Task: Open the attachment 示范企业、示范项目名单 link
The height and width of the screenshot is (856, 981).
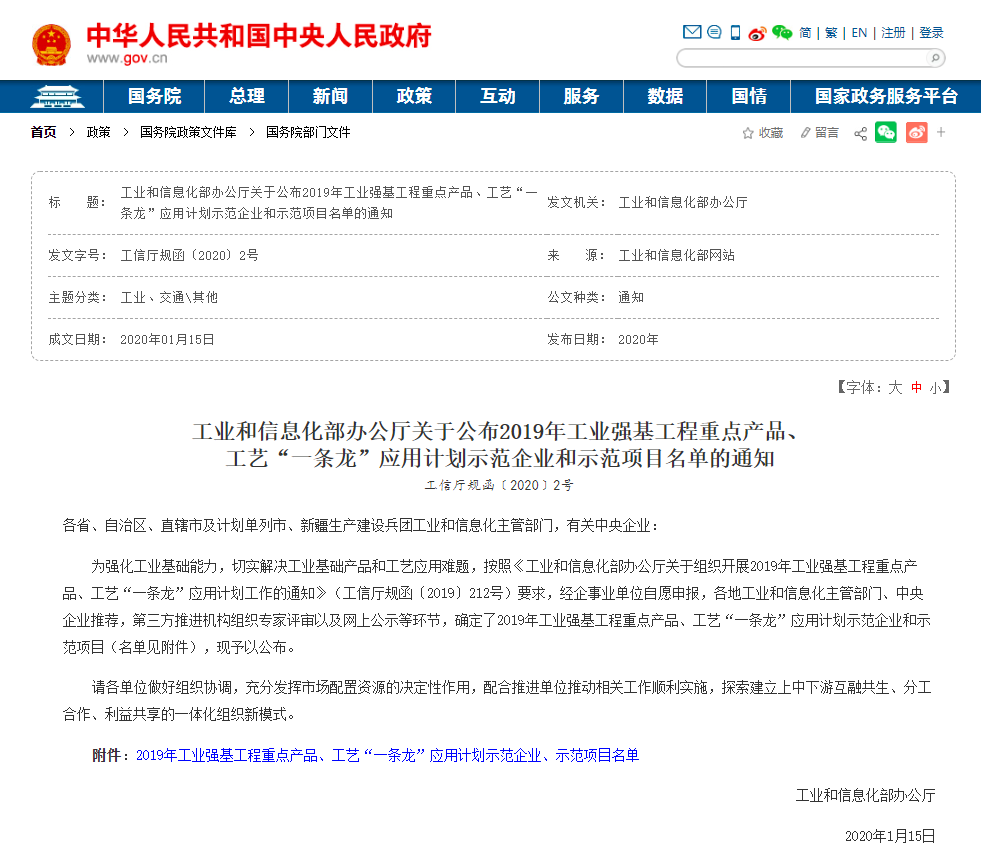Action: click(387, 755)
